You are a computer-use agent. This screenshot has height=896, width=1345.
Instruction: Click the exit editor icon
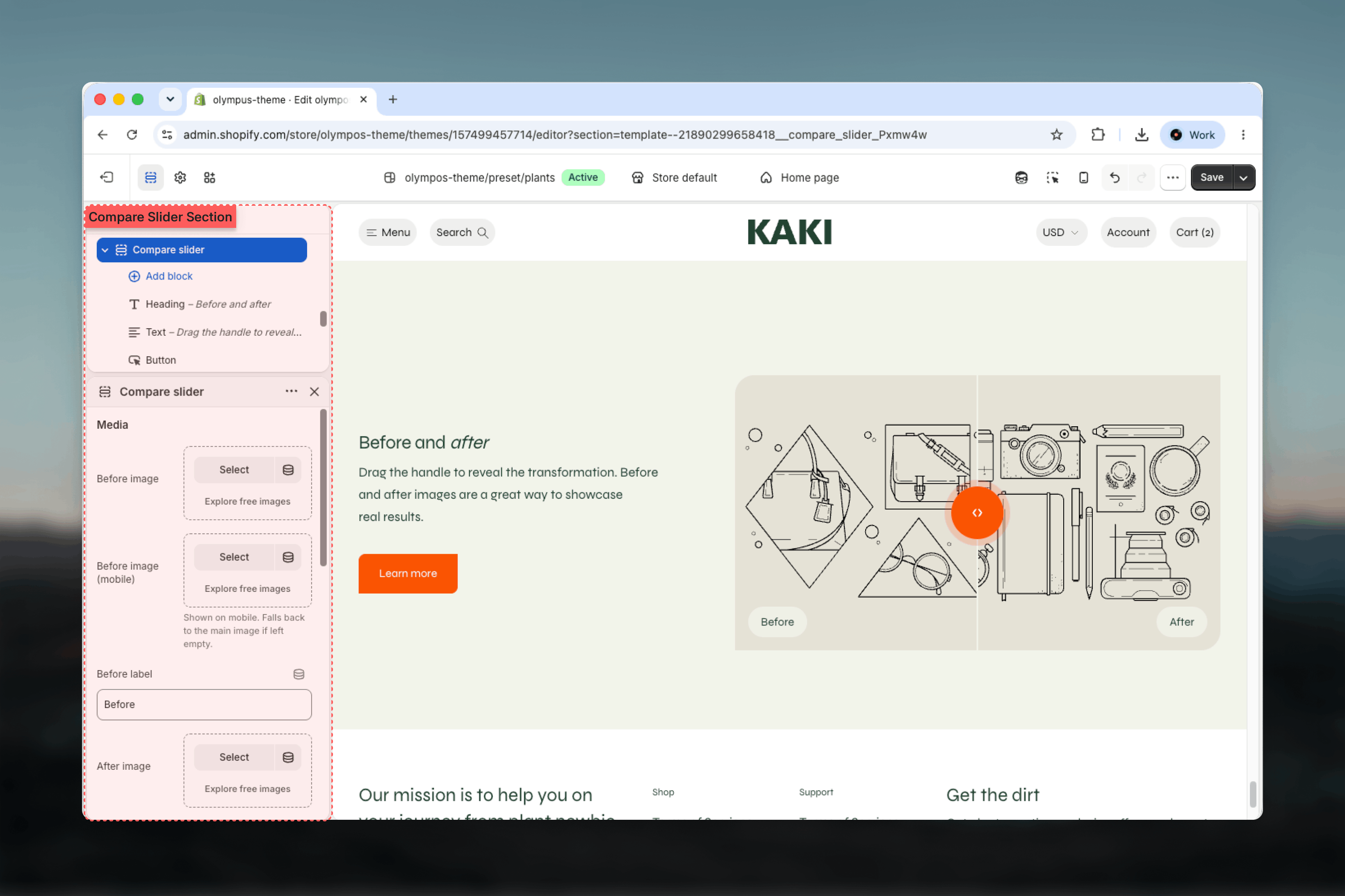[107, 178]
